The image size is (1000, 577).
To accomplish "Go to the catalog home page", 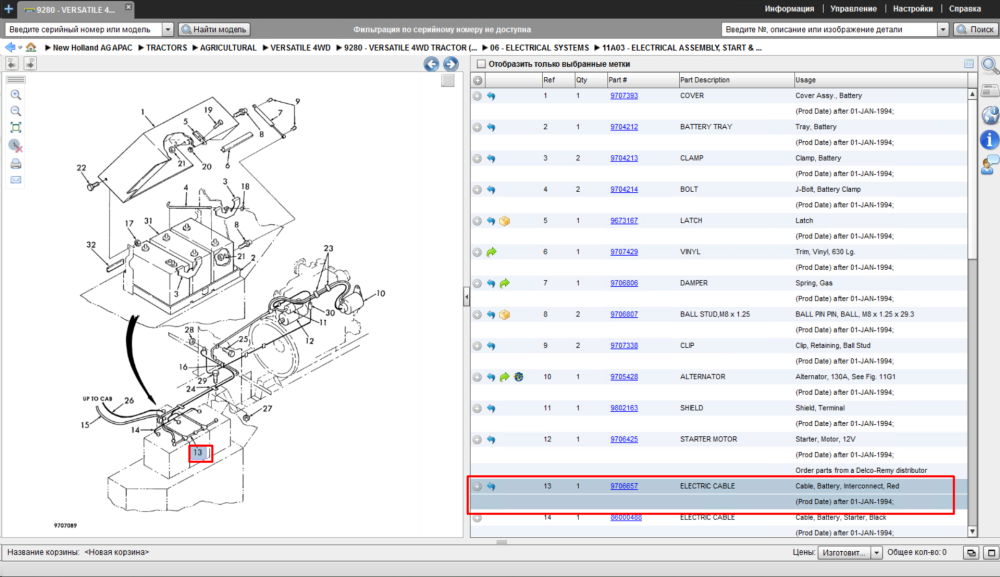I will click(x=31, y=47).
